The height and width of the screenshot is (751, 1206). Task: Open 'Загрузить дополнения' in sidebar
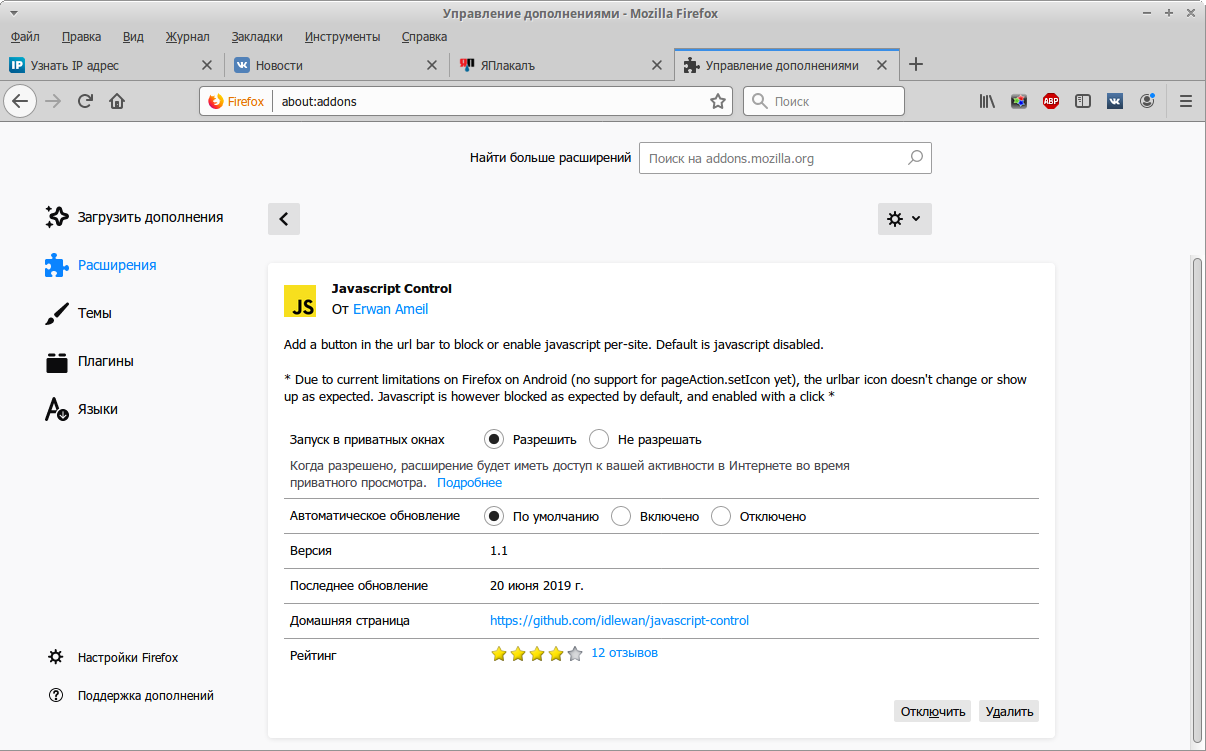pos(135,217)
